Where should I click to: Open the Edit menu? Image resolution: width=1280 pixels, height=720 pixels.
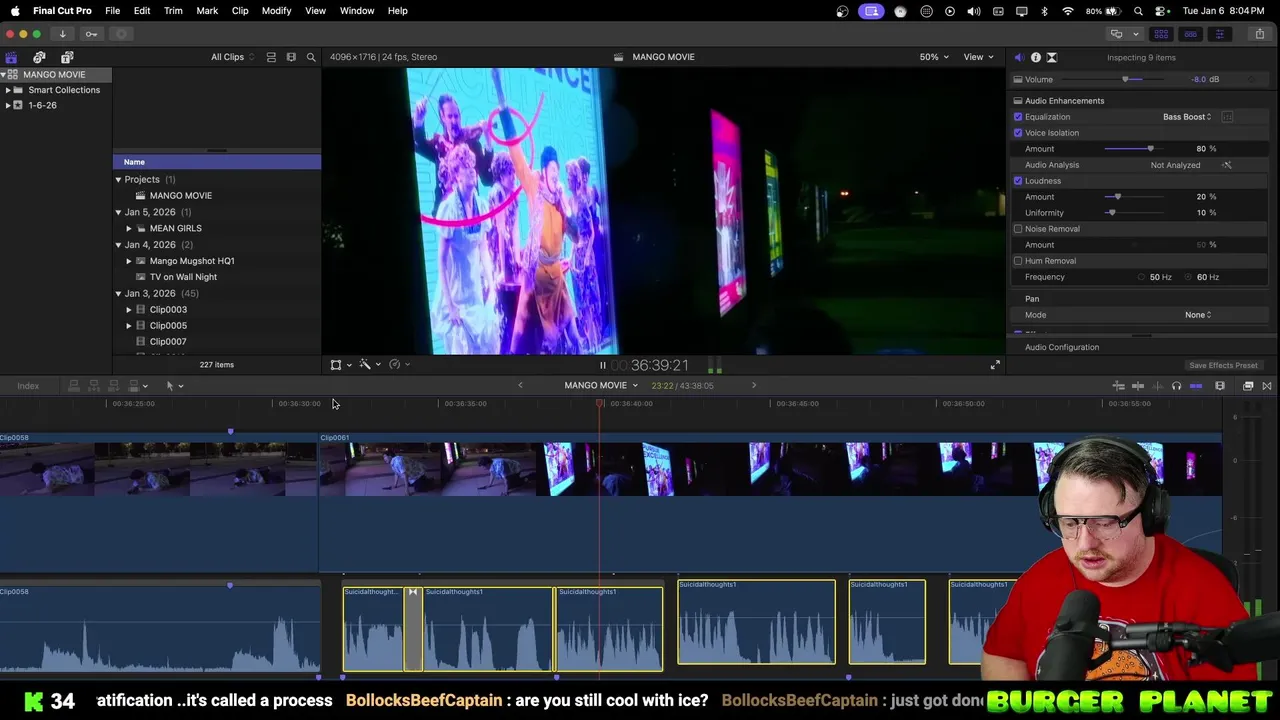pos(142,11)
